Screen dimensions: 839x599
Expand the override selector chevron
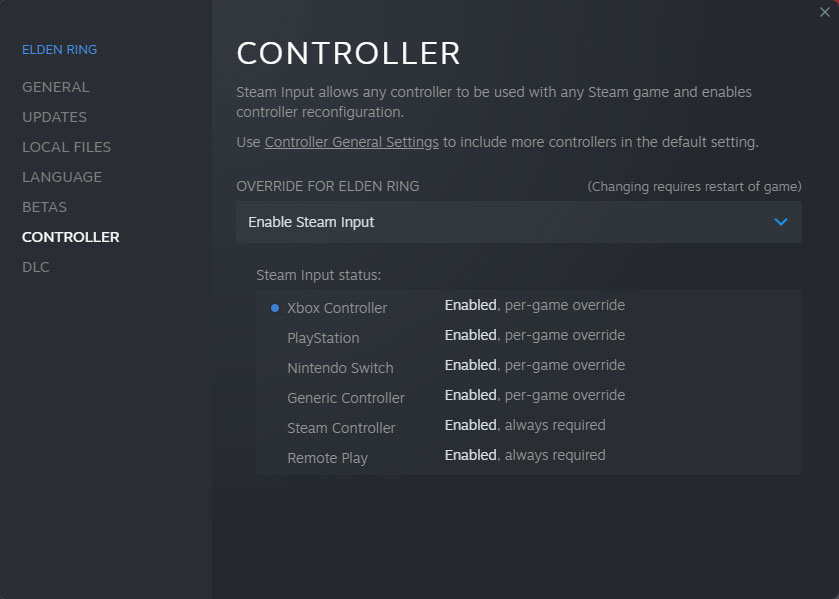(781, 222)
